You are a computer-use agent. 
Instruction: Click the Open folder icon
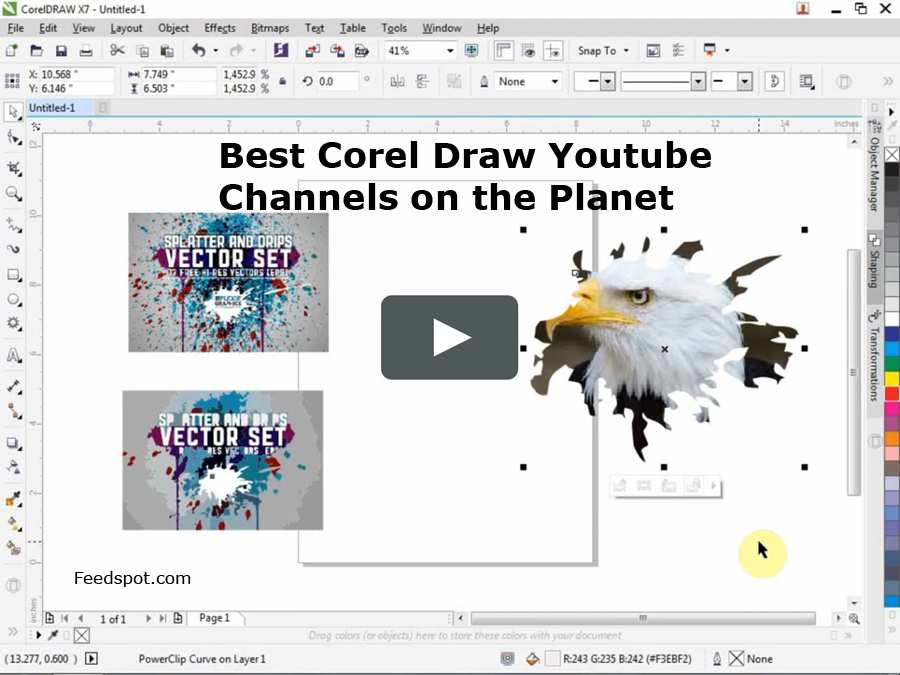(x=36, y=51)
